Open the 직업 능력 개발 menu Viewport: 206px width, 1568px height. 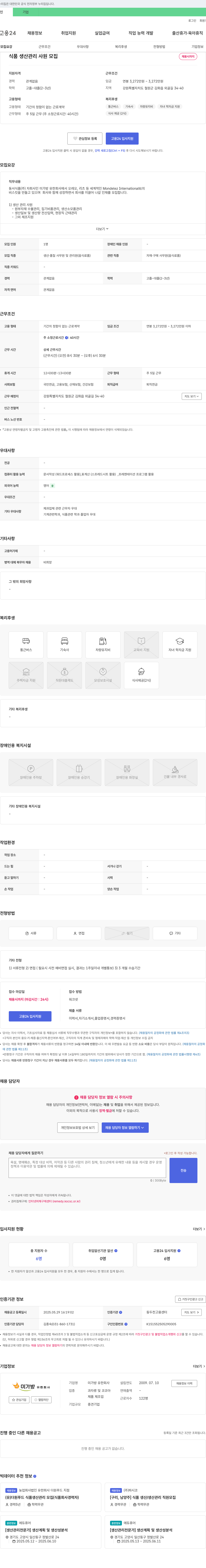[141, 33]
